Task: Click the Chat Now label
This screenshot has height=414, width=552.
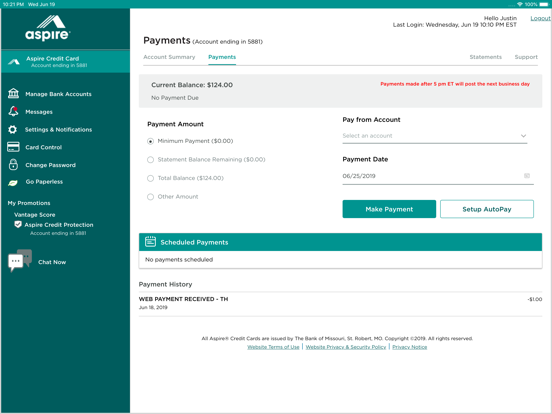Action: click(x=52, y=262)
